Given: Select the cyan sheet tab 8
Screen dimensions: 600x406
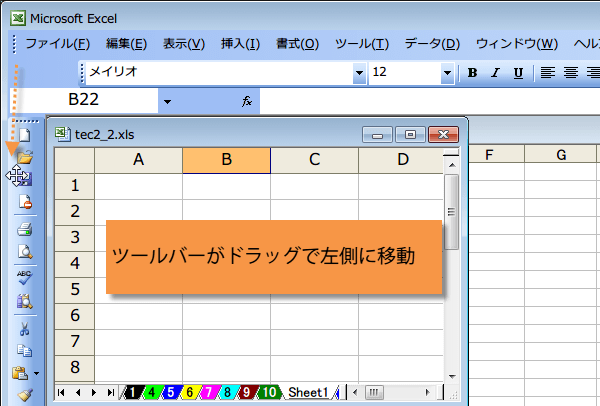Looking at the screenshot, I should (227, 392).
